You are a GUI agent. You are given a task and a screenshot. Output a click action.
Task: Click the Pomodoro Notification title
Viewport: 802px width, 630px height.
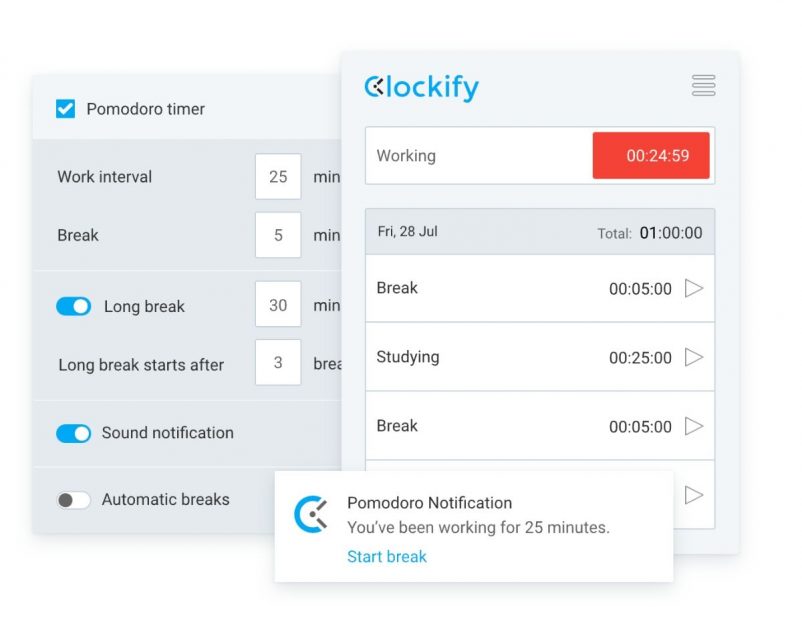(429, 503)
